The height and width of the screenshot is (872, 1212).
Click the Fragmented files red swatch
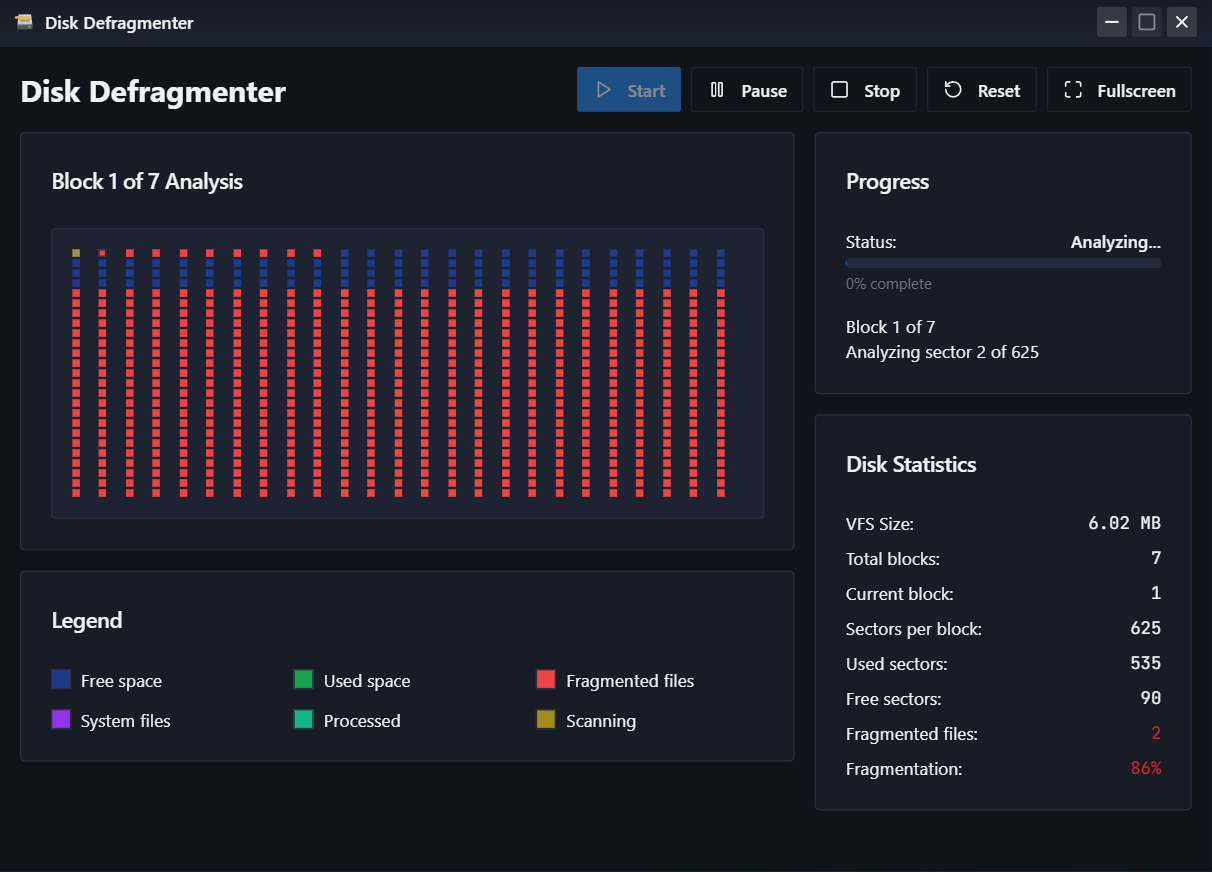[546, 680]
